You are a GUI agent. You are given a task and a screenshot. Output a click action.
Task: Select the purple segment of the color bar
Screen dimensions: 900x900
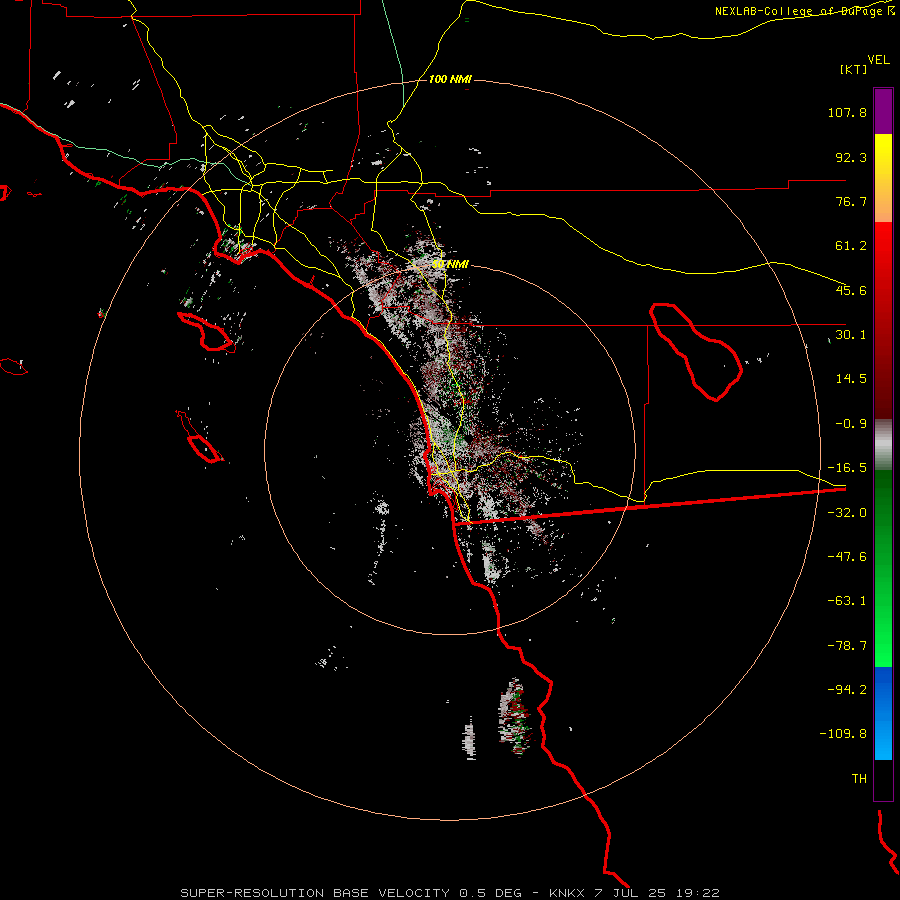[883, 111]
